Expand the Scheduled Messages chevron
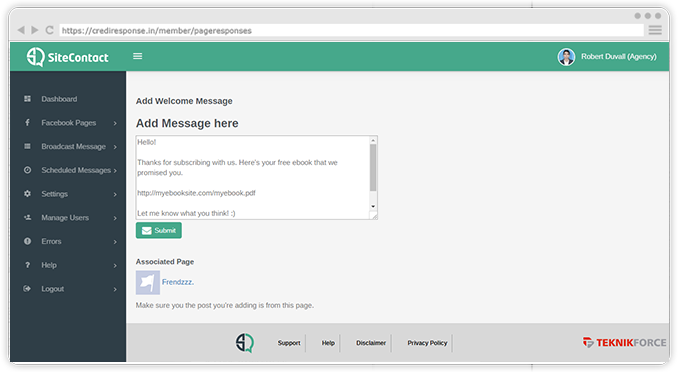 pos(115,171)
